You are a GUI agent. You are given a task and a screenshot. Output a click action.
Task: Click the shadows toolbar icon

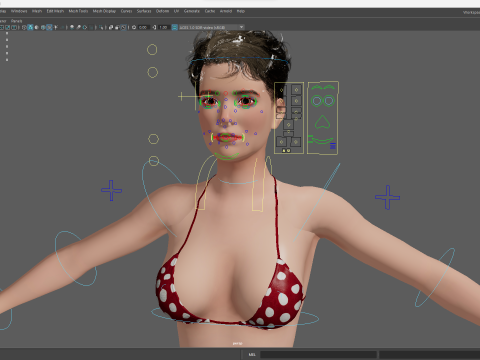coord(63,27)
